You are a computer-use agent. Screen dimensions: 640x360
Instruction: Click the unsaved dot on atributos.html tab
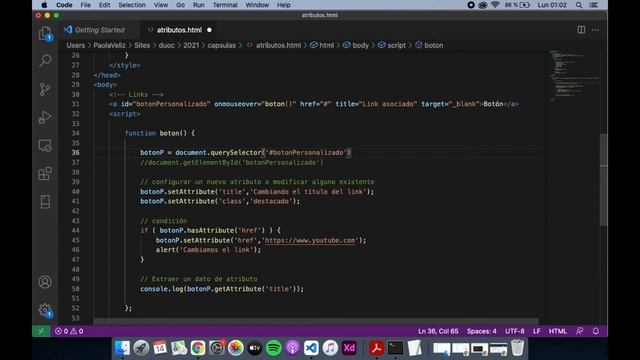tap(209, 30)
